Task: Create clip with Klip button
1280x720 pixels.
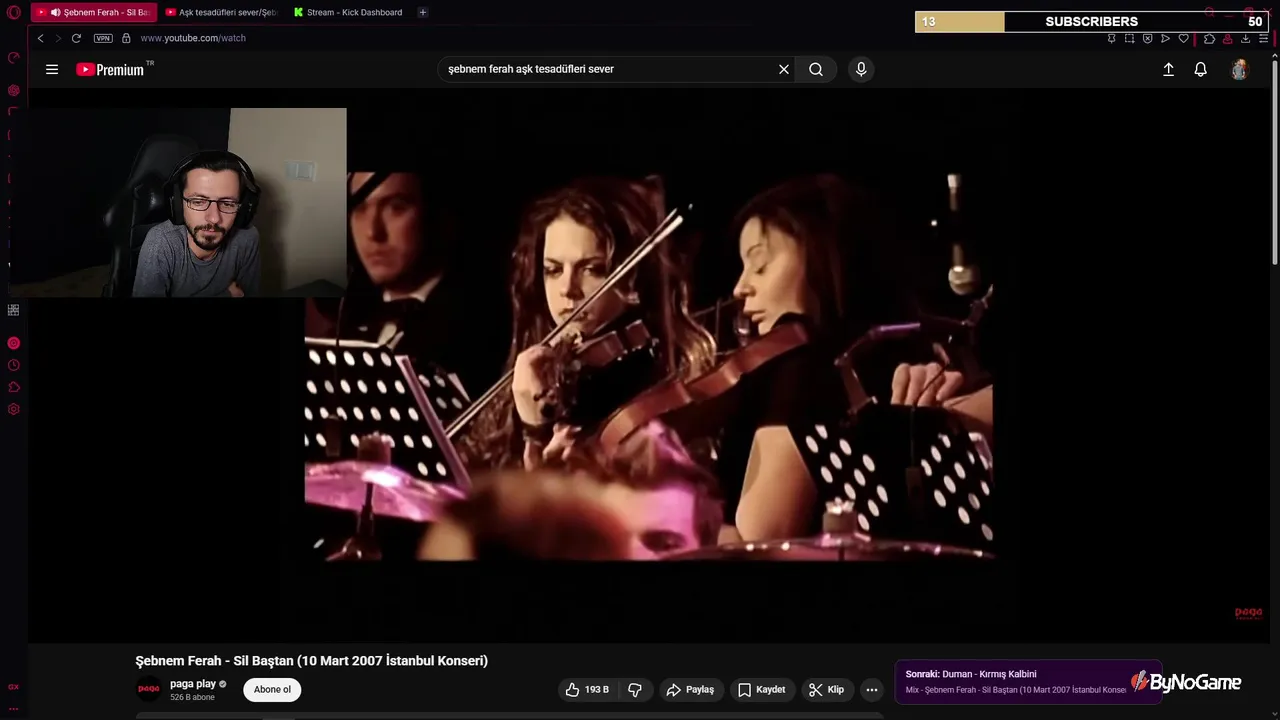Action: pos(826,690)
